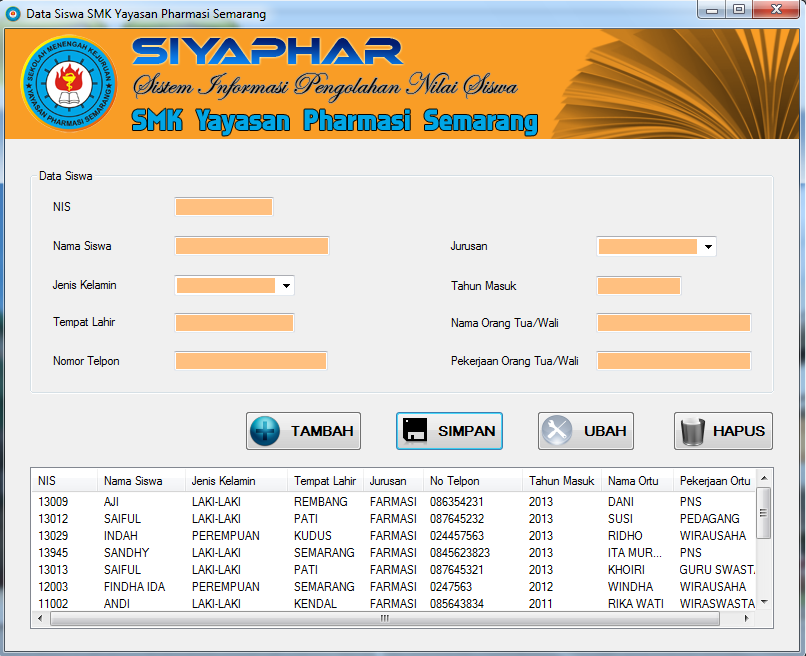The width and height of the screenshot is (806, 656).
Task: Click phone number 0845623823
Action: click(x=460, y=552)
